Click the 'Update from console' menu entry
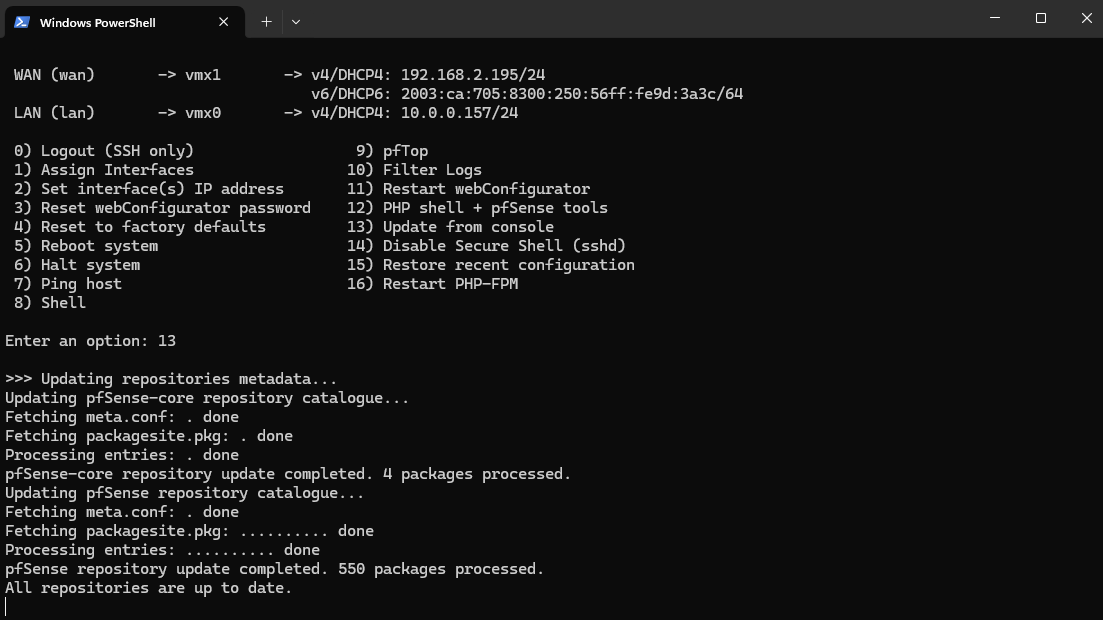 468,227
